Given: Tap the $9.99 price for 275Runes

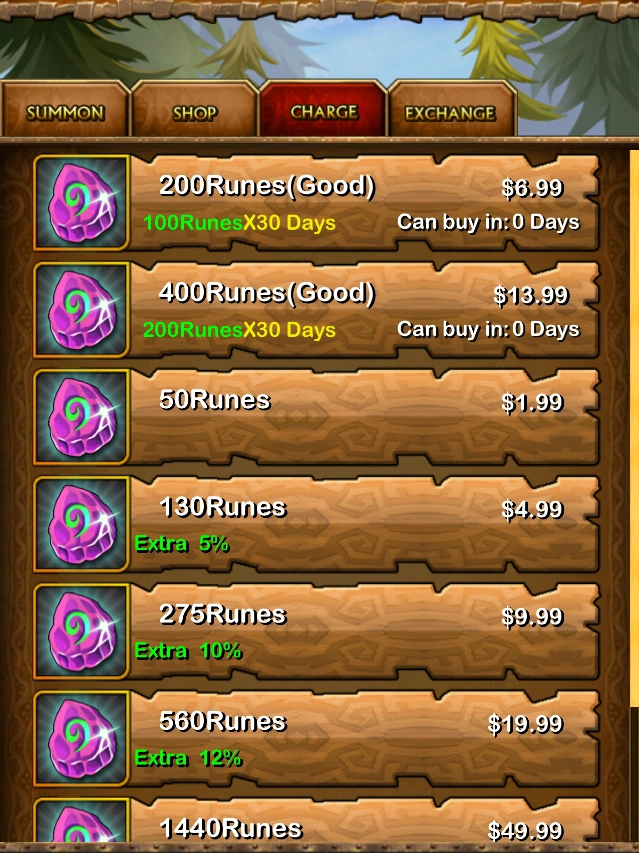Looking at the screenshot, I should pyautogui.click(x=532, y=617).
